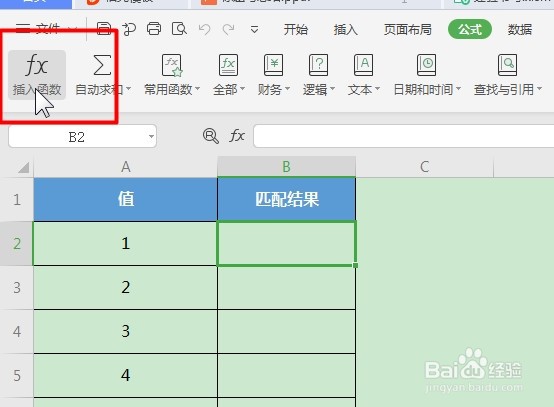Switch to the Page Layout (页面布局) tab
Viewport: 554px width, 407px height.
tap(408, 29)
